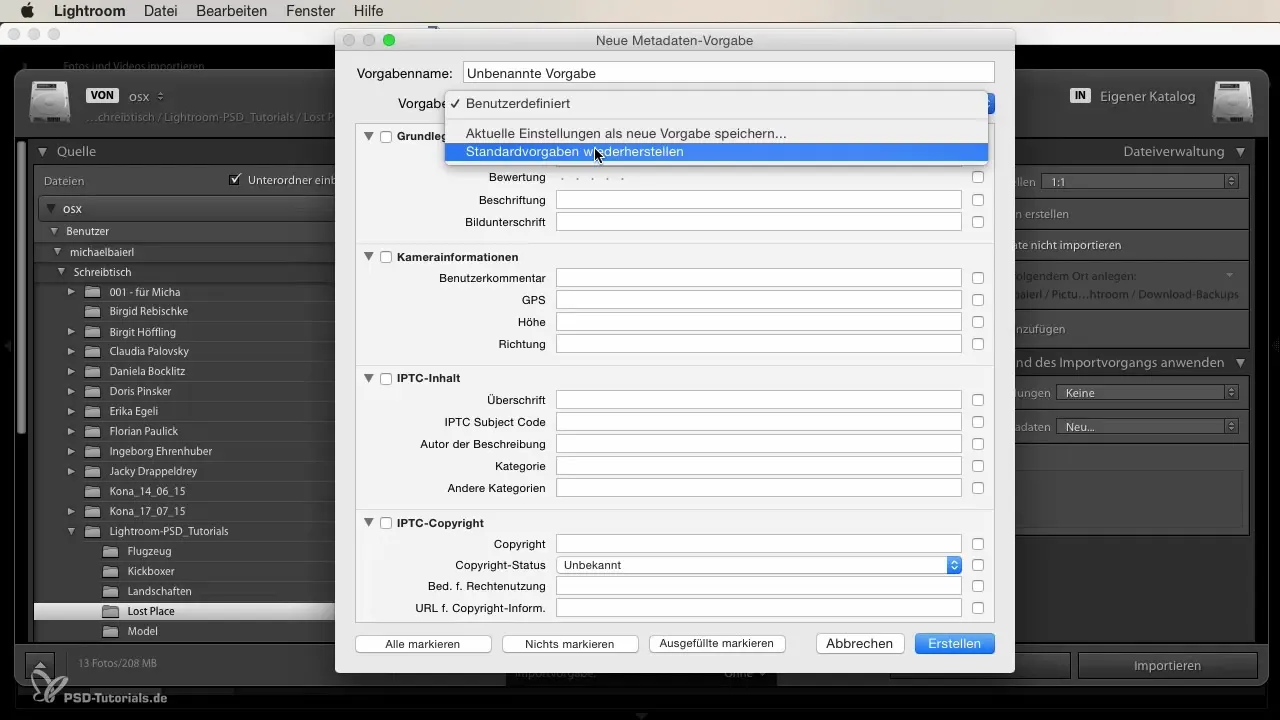Open the Fenster menu
1280x720 pixels.
pyautogui.click(x=310, y=11)
